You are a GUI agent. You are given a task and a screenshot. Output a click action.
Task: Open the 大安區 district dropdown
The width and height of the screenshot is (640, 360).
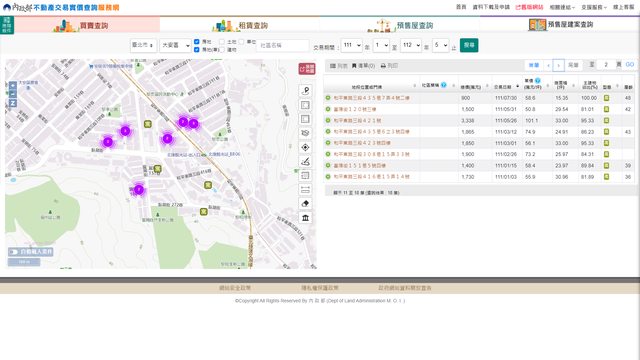176,45
